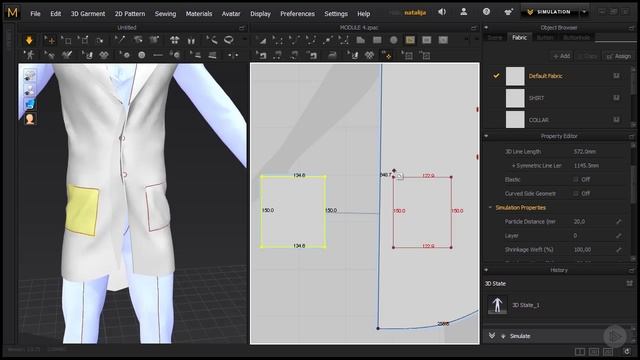Click the avatar head display icon in 3D view

[x=30, y=119]
